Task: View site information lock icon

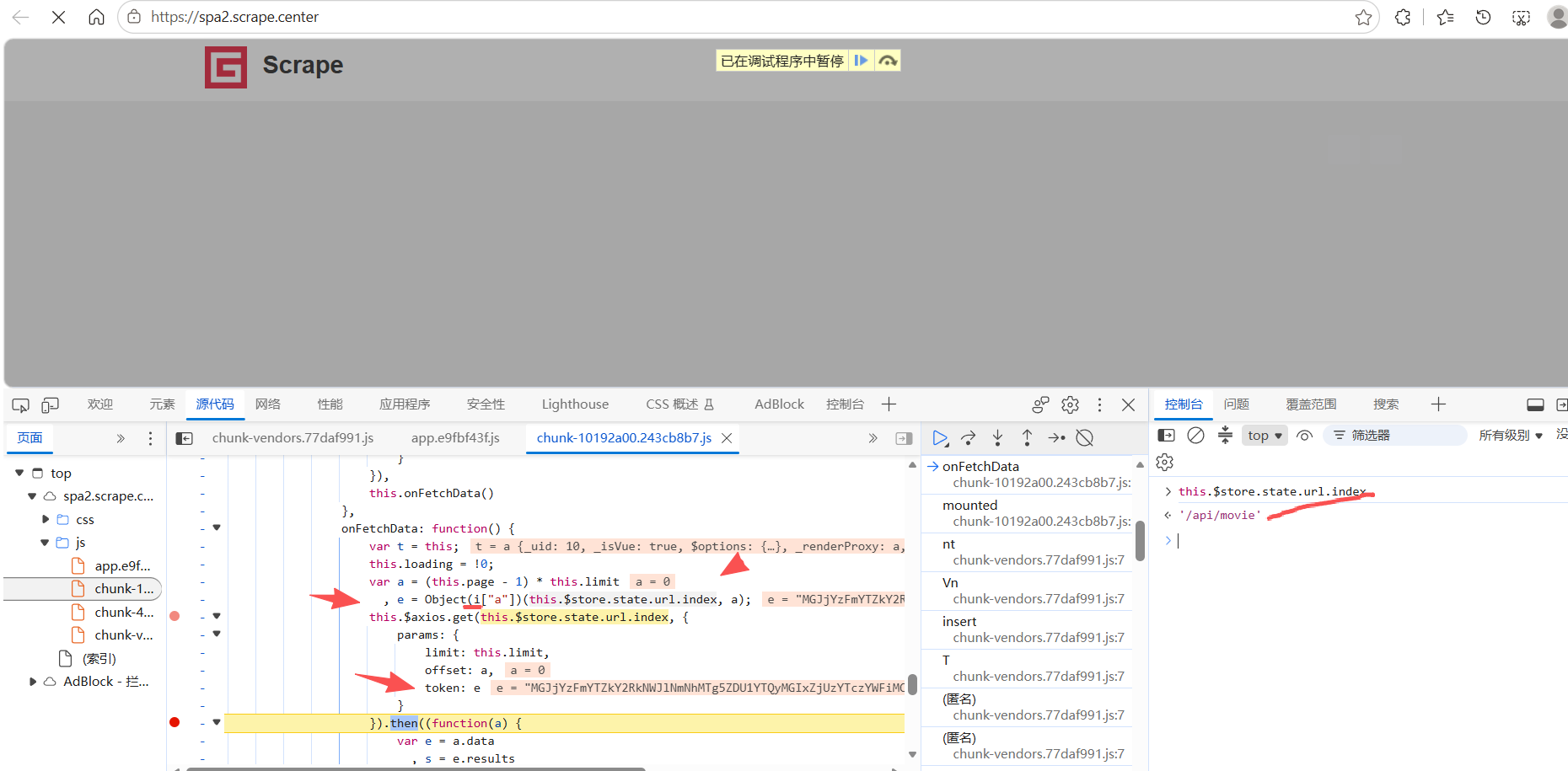Action: [x=134, y=17]
